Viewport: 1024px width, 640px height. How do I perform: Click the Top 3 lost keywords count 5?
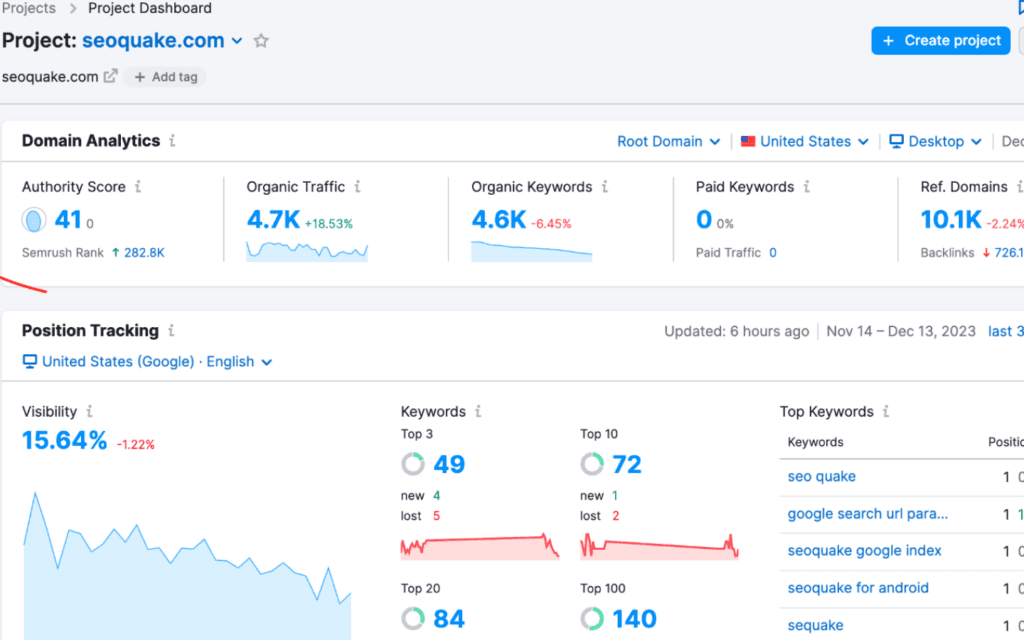click(436, 516)
